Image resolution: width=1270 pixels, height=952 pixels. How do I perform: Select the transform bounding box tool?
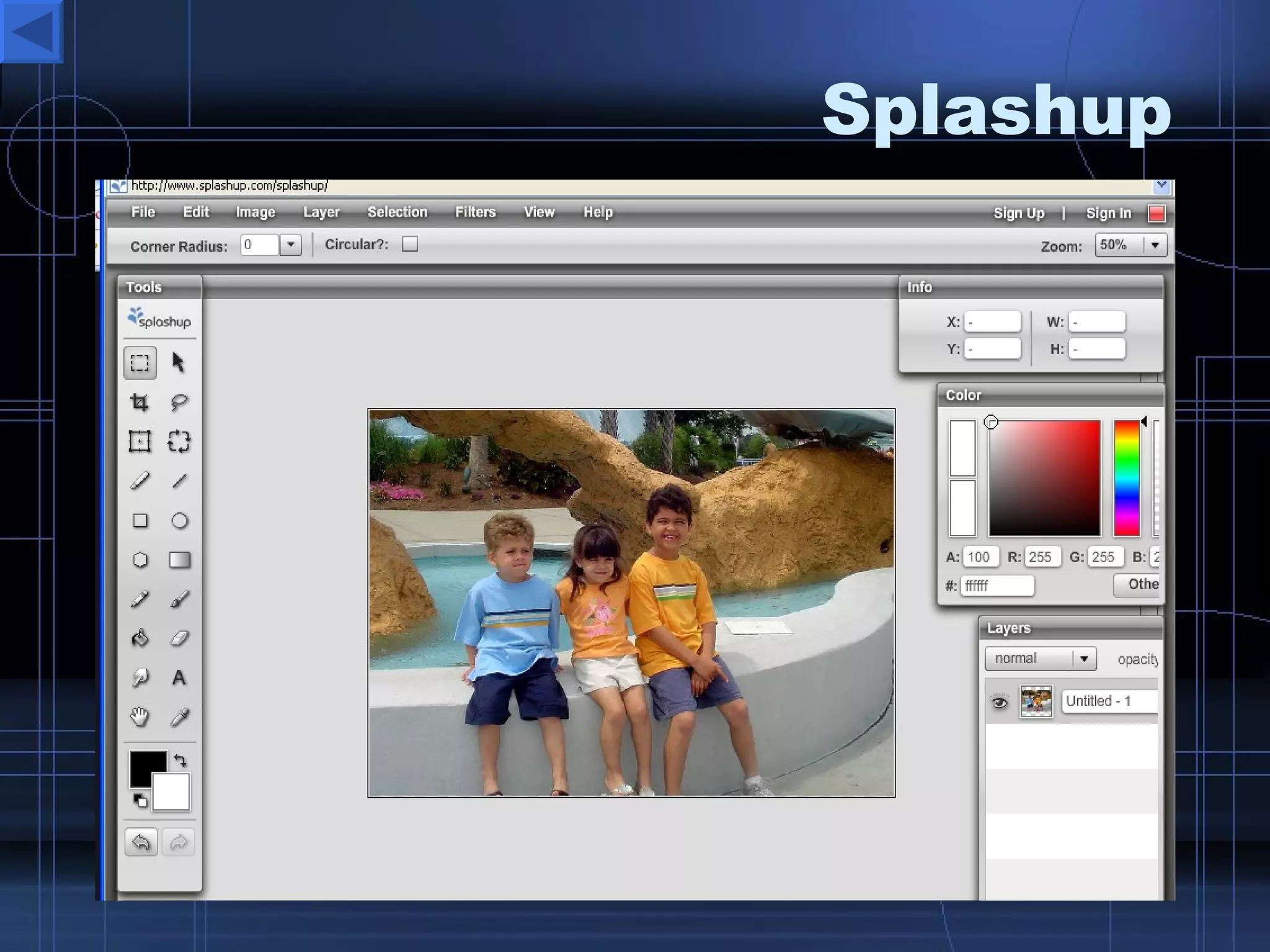click(x=140, y=441)
